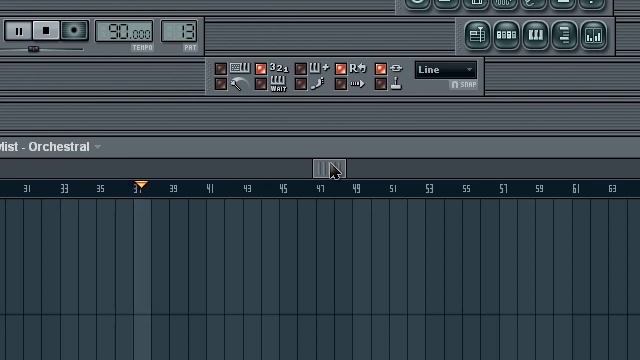Click bar 45 on the timeline ruler

point(283,189)
